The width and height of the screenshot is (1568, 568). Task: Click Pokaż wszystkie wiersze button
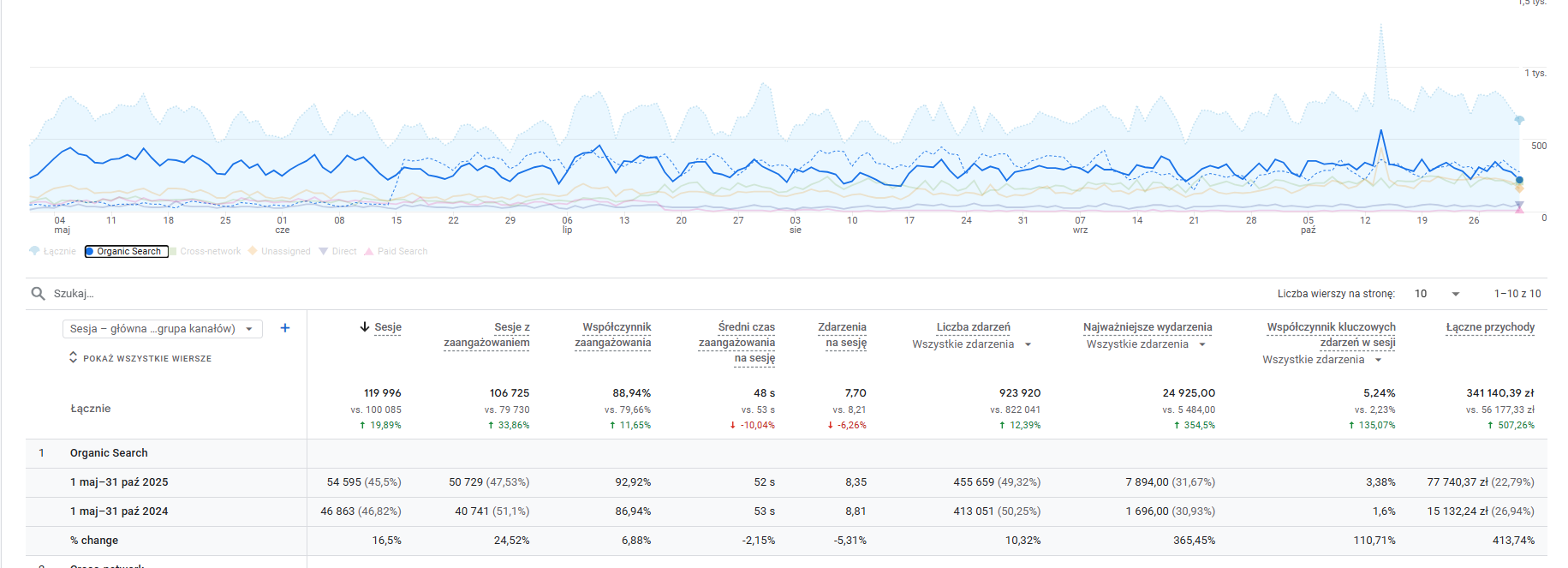click(x=140, y=358)
